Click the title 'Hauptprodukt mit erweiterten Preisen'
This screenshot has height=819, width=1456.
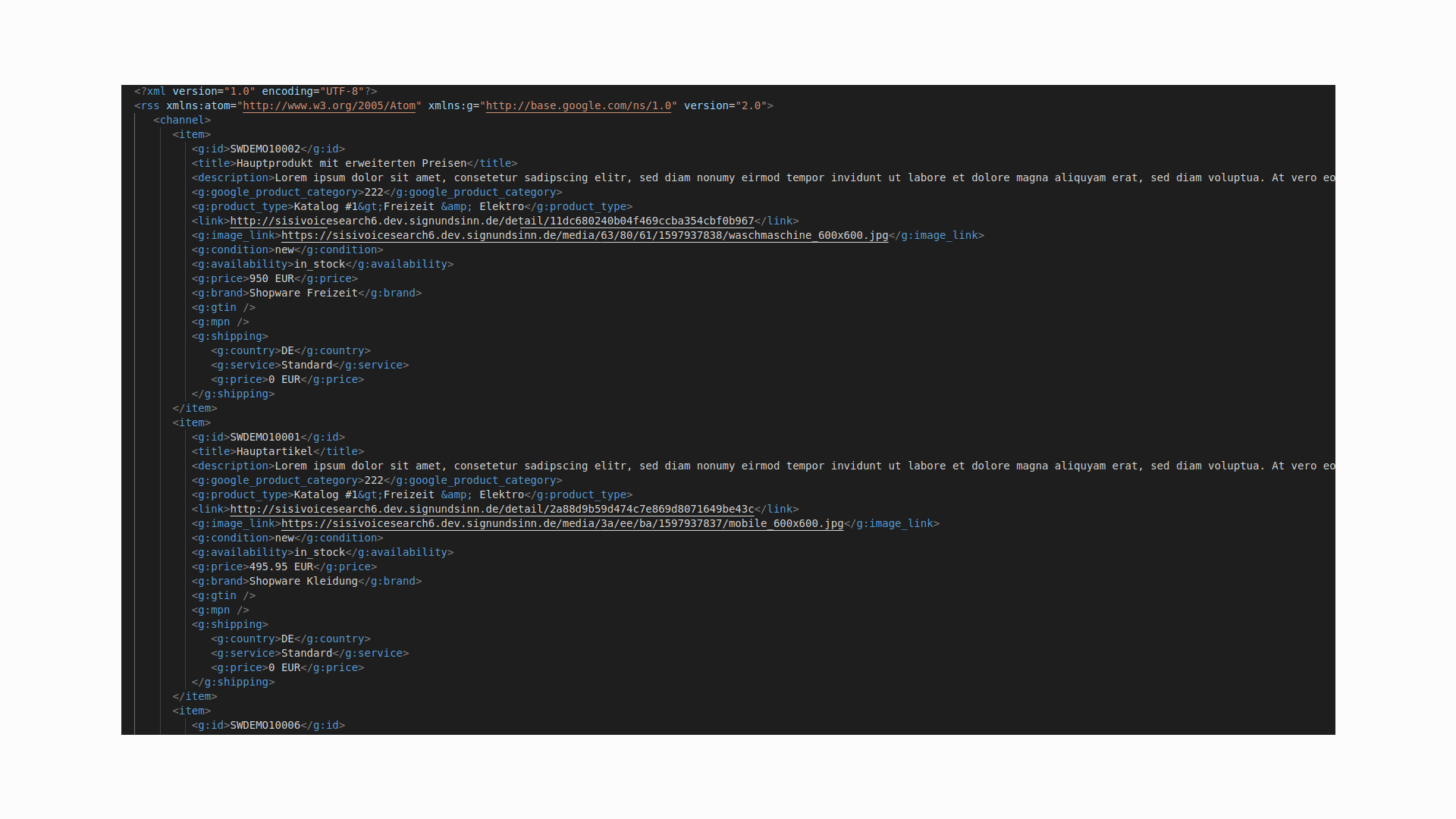pyautogui.click(x=351, y=163)
